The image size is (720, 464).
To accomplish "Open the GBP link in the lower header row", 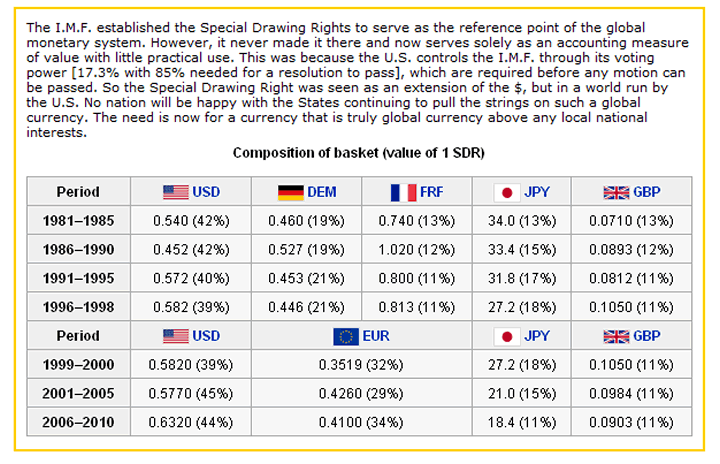I will [647, 336].
